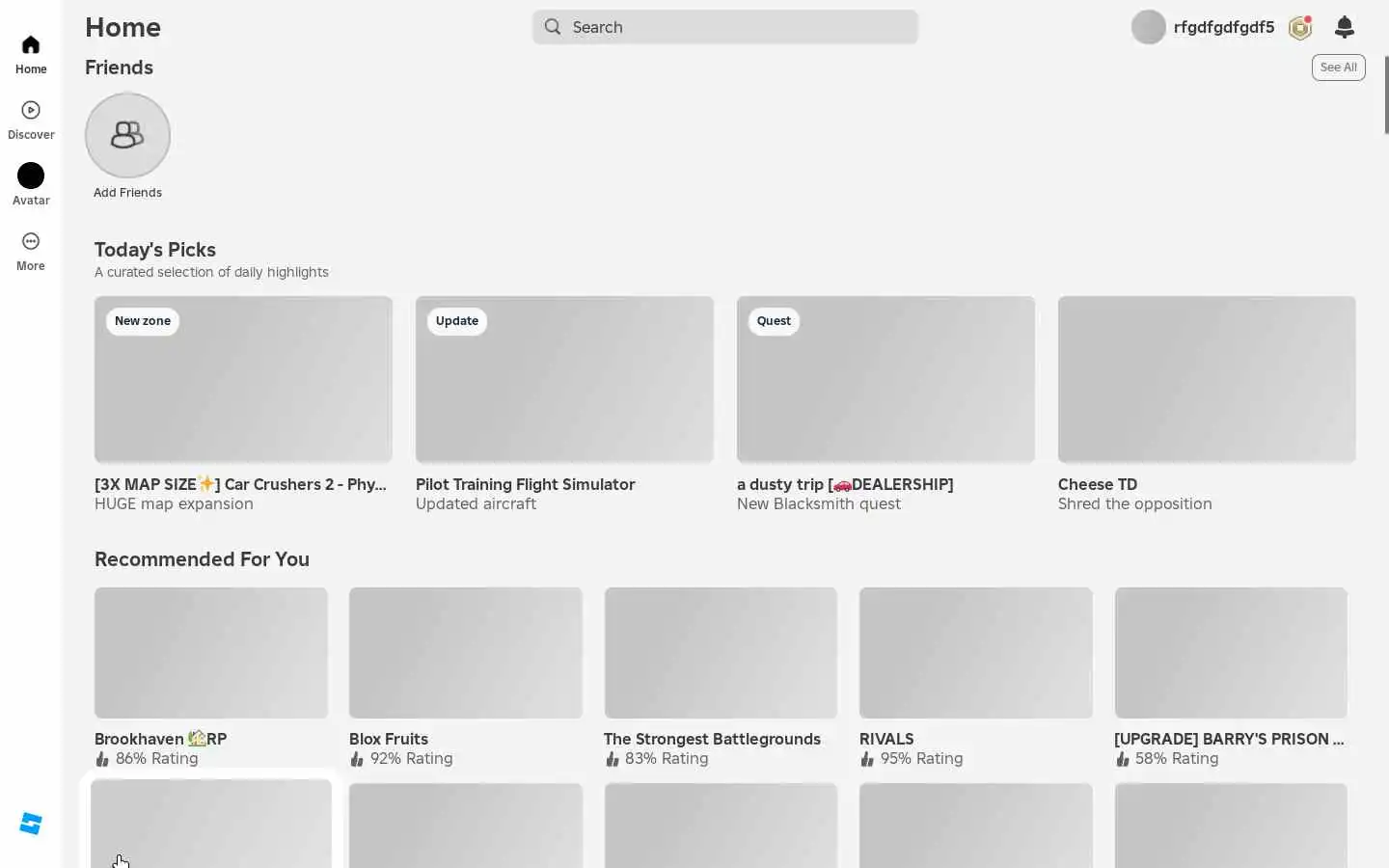Open the Home sidebar icon
The image size is (1389, 868).
pos(31,45)
